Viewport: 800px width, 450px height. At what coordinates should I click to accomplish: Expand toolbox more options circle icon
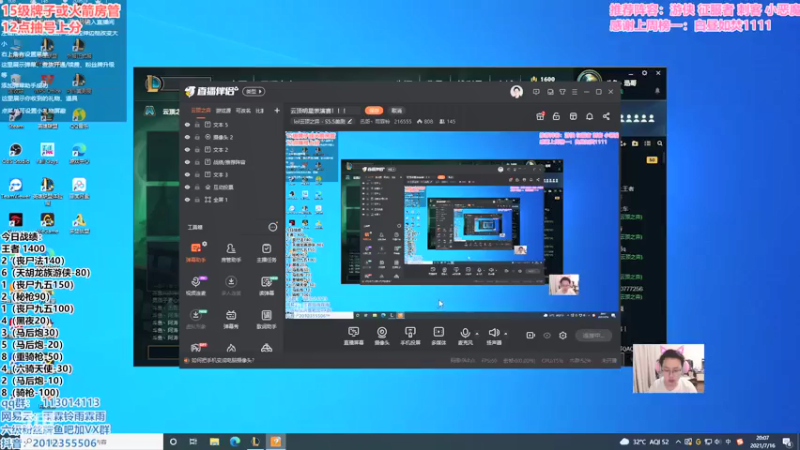pyautogui.click(x=273, y=227)
